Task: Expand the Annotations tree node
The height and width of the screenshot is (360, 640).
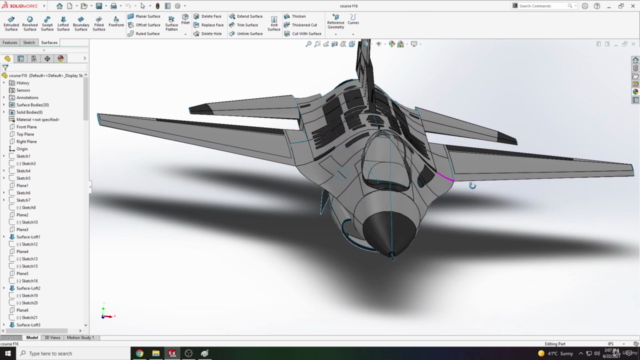Action: click(4, 98)
